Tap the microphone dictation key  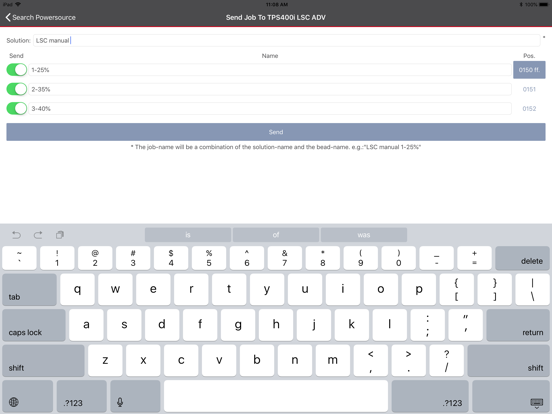tap(135, 397)
